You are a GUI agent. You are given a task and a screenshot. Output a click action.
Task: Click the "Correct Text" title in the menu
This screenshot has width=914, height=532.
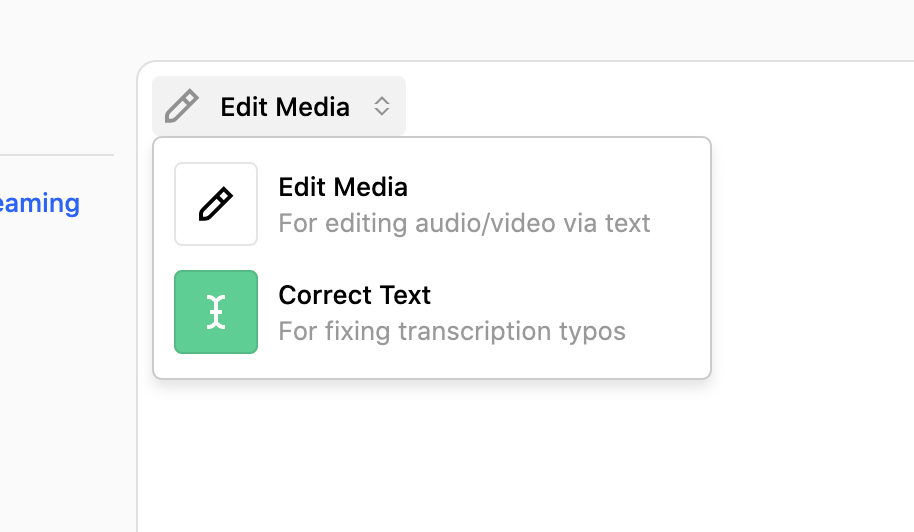354,295
